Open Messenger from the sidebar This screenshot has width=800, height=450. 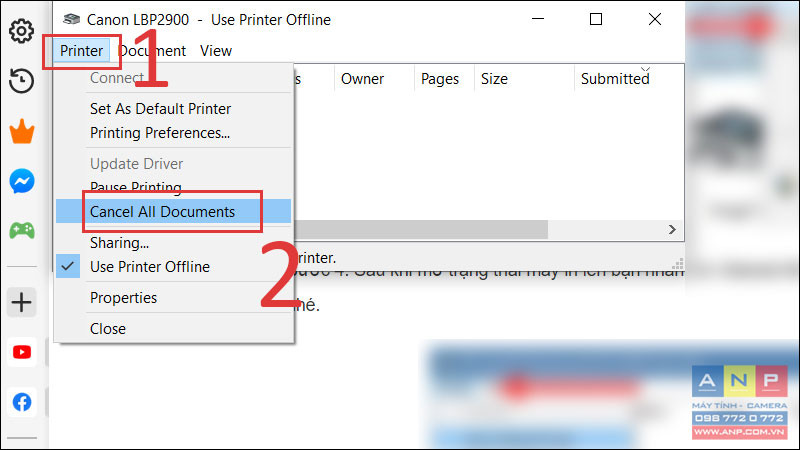coord(22,181)
